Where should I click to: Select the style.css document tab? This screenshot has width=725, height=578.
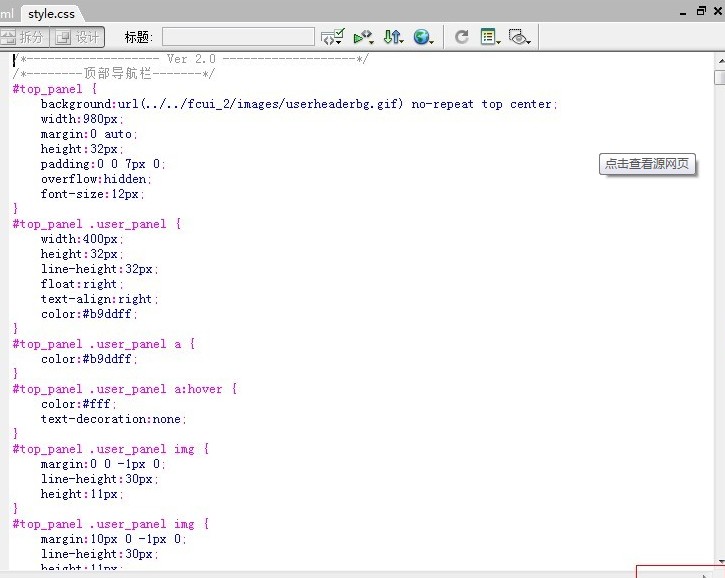click(x=50, y=13)
